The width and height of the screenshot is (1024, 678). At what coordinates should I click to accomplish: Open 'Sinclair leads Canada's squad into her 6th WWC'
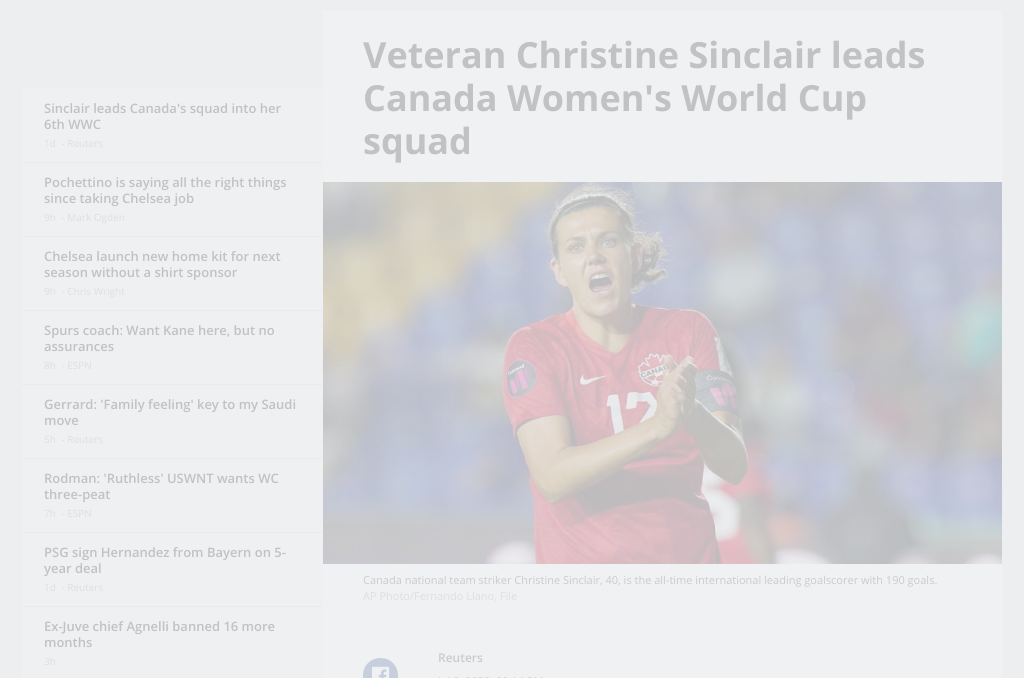[x=162, y=116]
